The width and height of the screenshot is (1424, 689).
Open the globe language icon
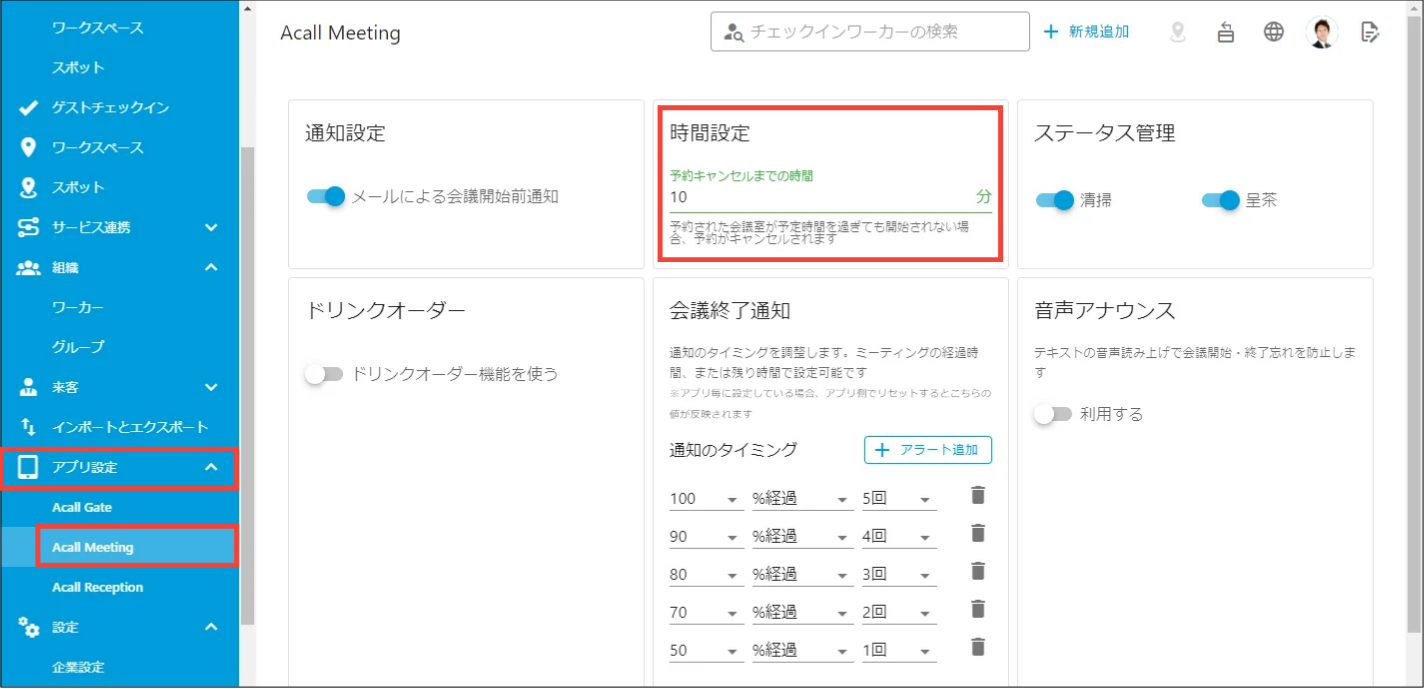coord(1273,32)
